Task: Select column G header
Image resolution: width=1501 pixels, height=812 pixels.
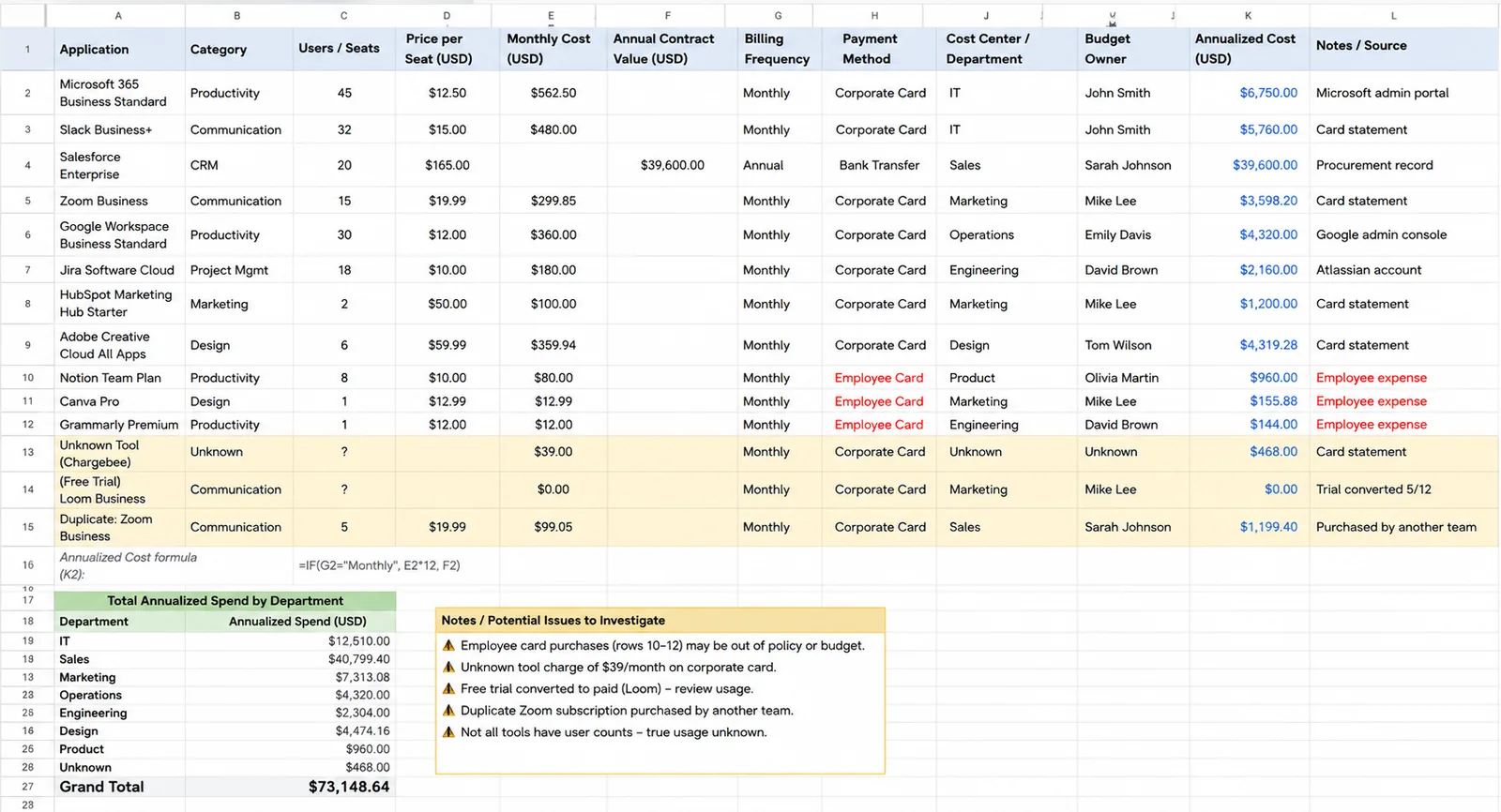Action: point(779,15)
